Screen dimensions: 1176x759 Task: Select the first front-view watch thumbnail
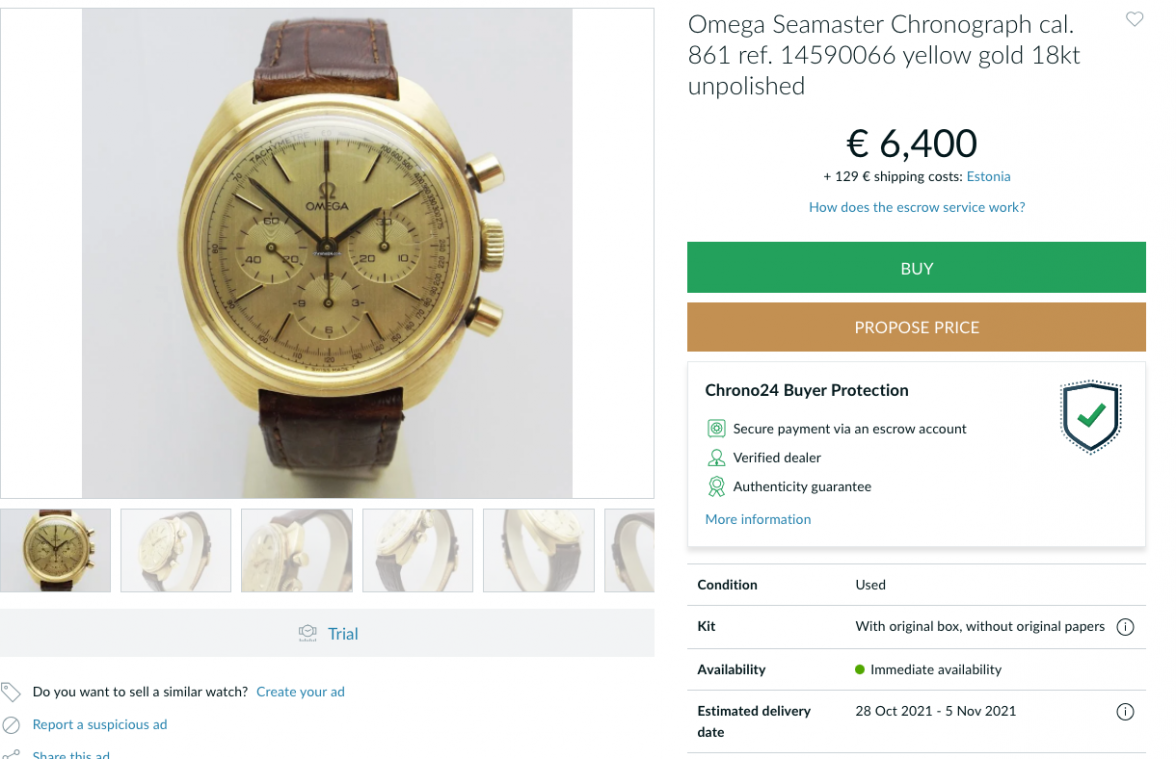(55, 550)
